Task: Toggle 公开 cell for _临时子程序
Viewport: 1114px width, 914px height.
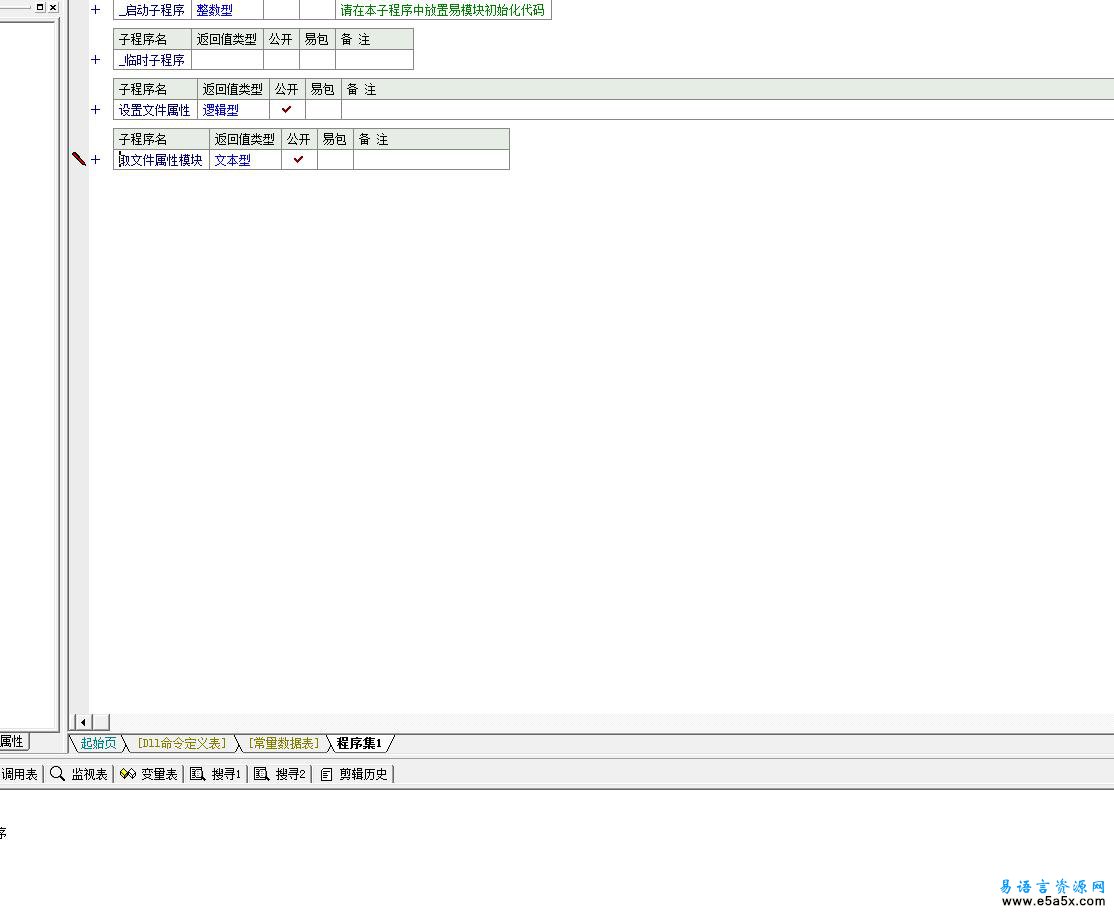Action: coord(281,60)
